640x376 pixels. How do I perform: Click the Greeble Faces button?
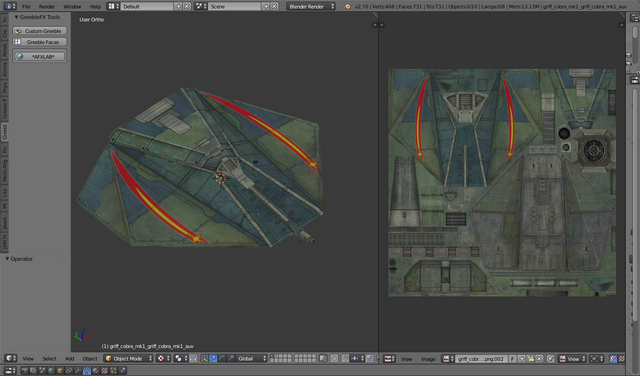tap(40, 42)
